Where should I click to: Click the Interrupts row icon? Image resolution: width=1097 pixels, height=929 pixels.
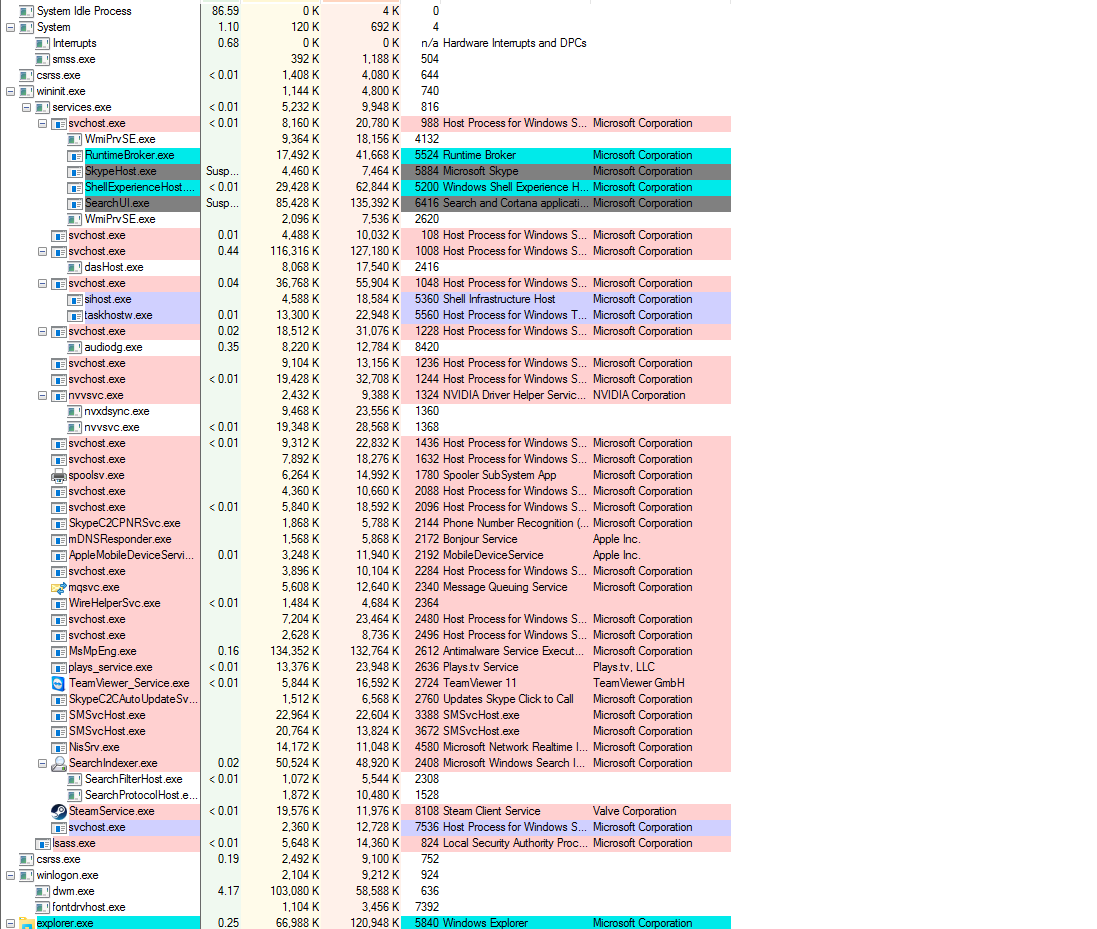click(x=43, y=43)
